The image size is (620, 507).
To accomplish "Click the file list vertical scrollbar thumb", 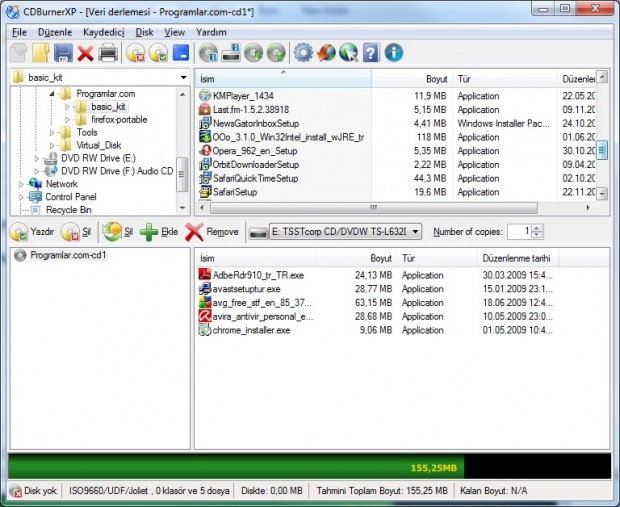I will coord(602,149).
